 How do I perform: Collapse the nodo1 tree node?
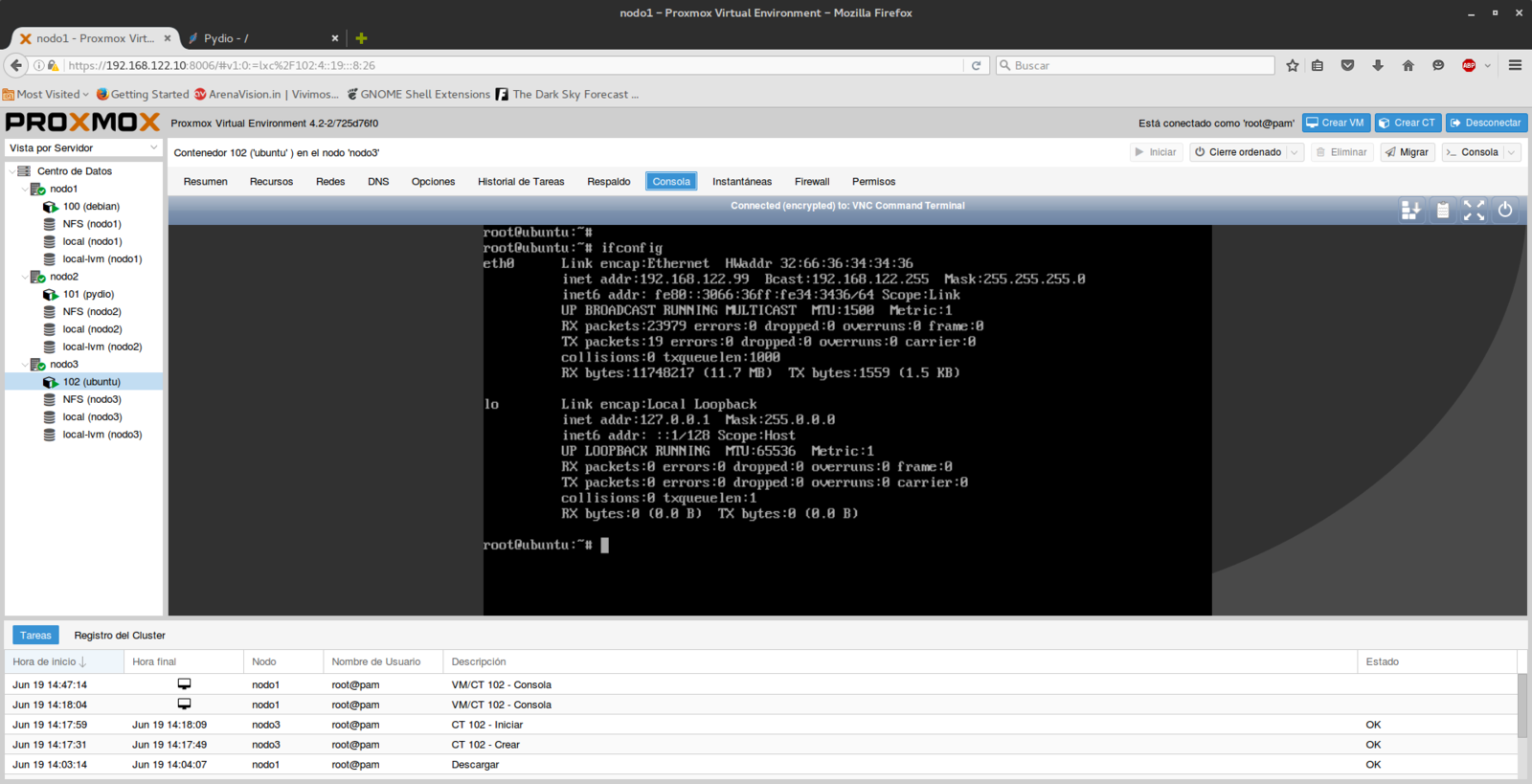click(x=25, y=189)
